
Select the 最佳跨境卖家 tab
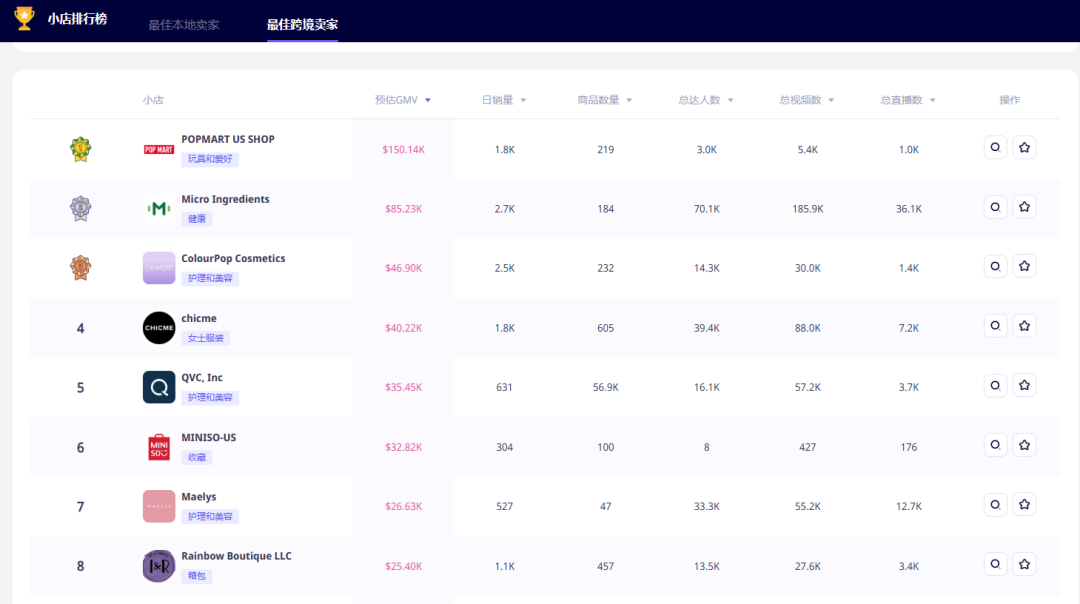point(302,25)
